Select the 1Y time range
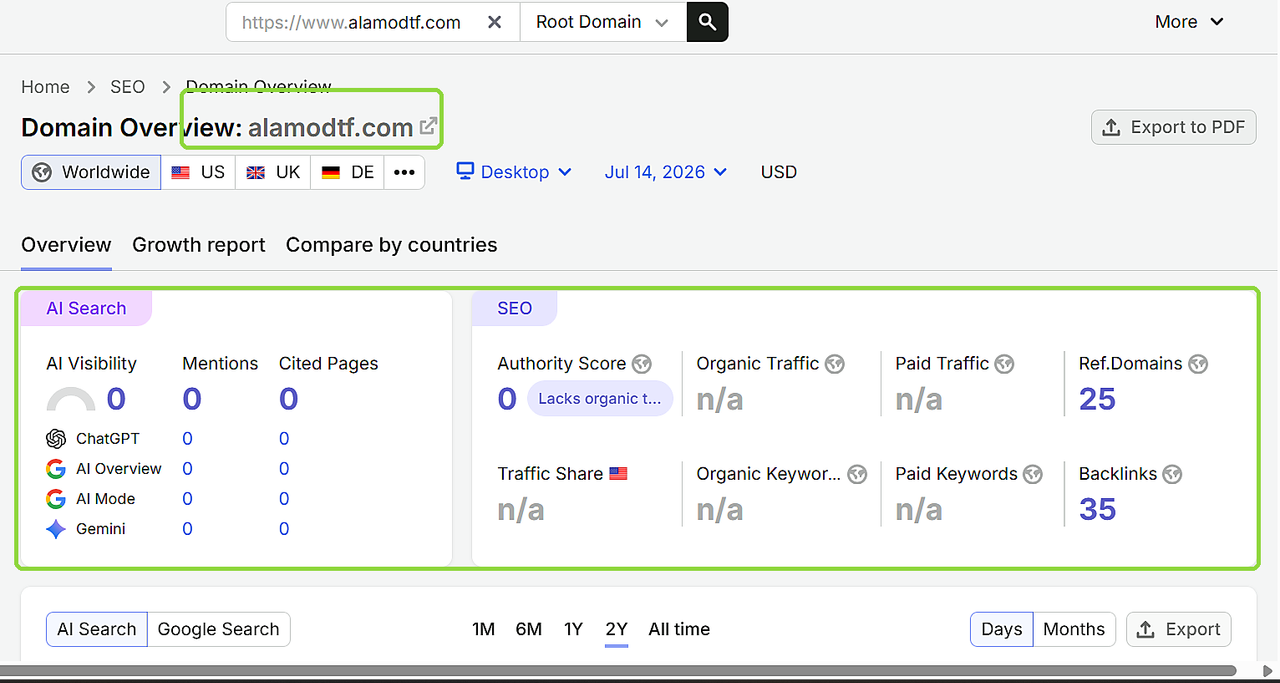This screenshot has width=1280, height=683. [x=573, y=629]
